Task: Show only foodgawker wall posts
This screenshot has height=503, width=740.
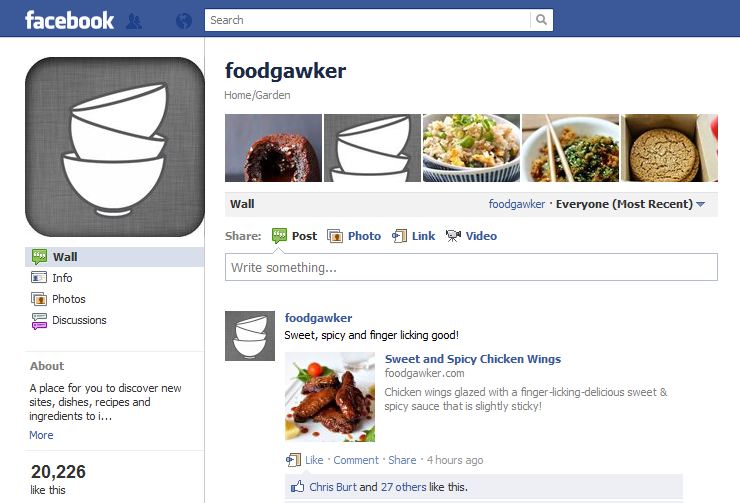Action: point(517,204)
